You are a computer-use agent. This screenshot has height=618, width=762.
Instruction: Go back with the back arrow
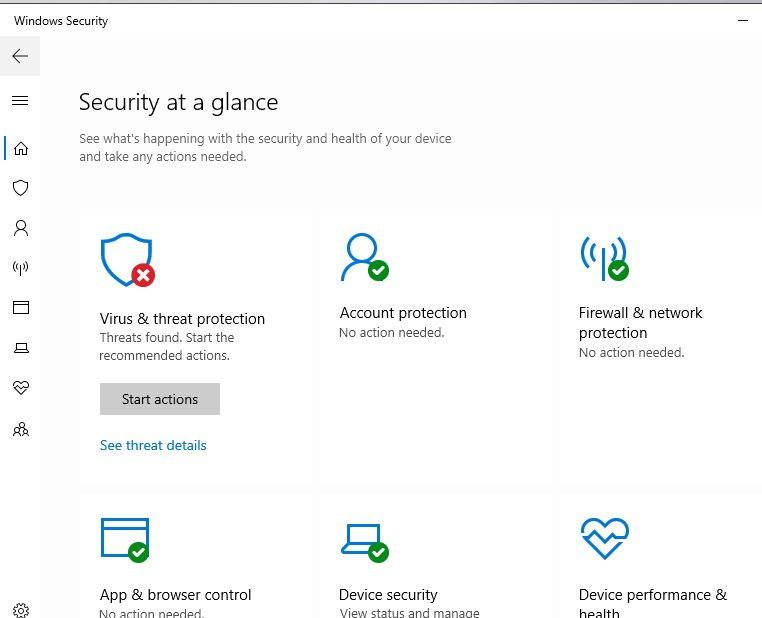click(x=20, y=56)
